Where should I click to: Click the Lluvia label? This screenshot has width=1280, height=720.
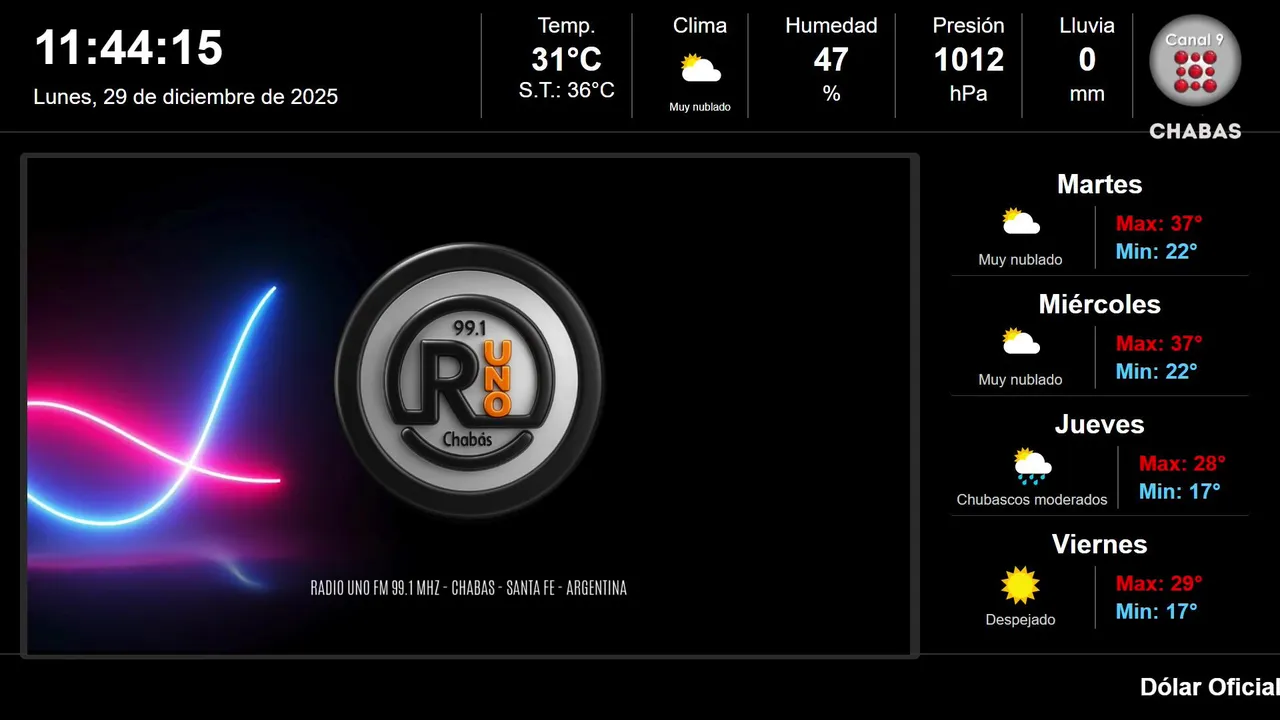tap(1087, 26)
